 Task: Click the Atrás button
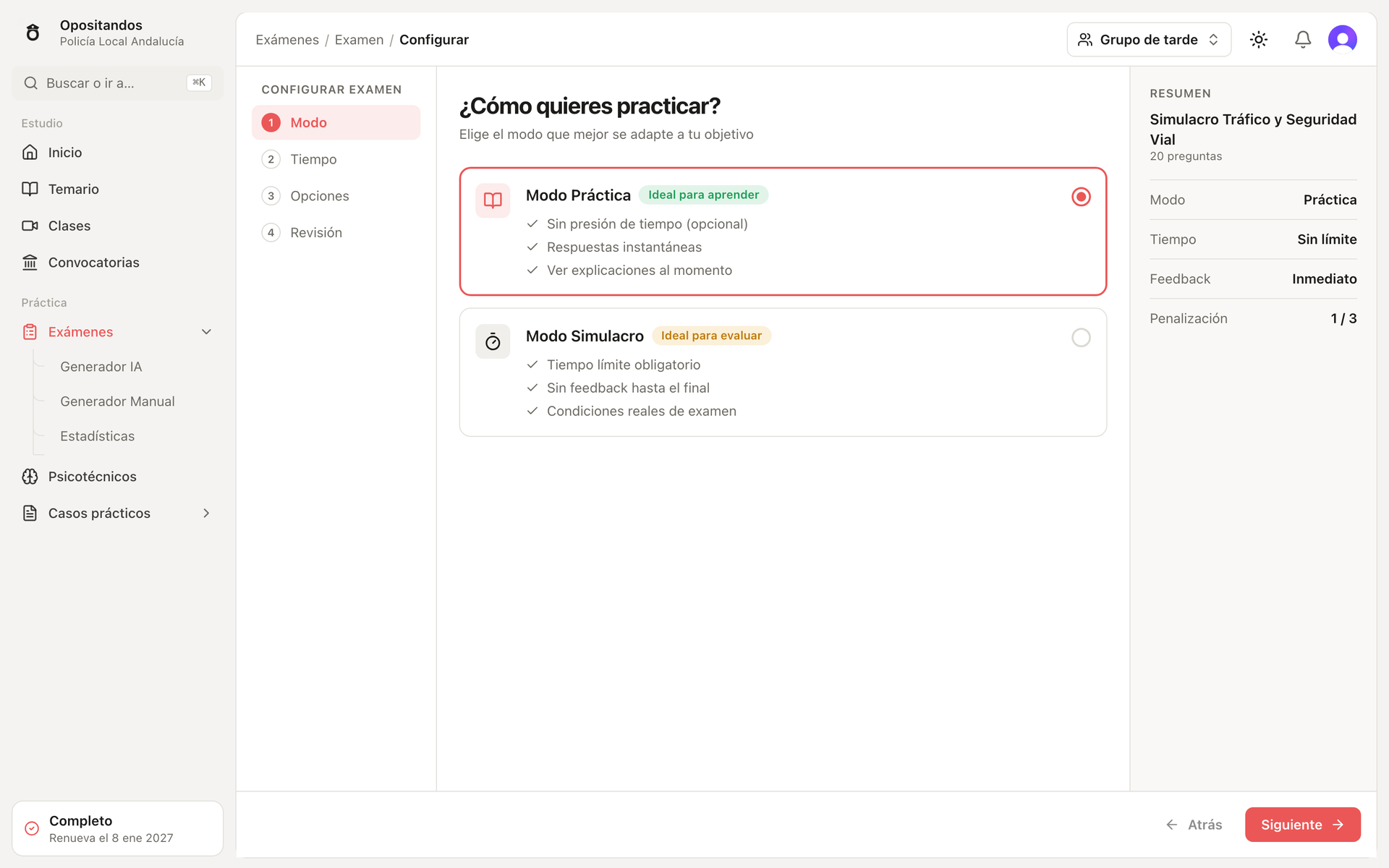1194,825
